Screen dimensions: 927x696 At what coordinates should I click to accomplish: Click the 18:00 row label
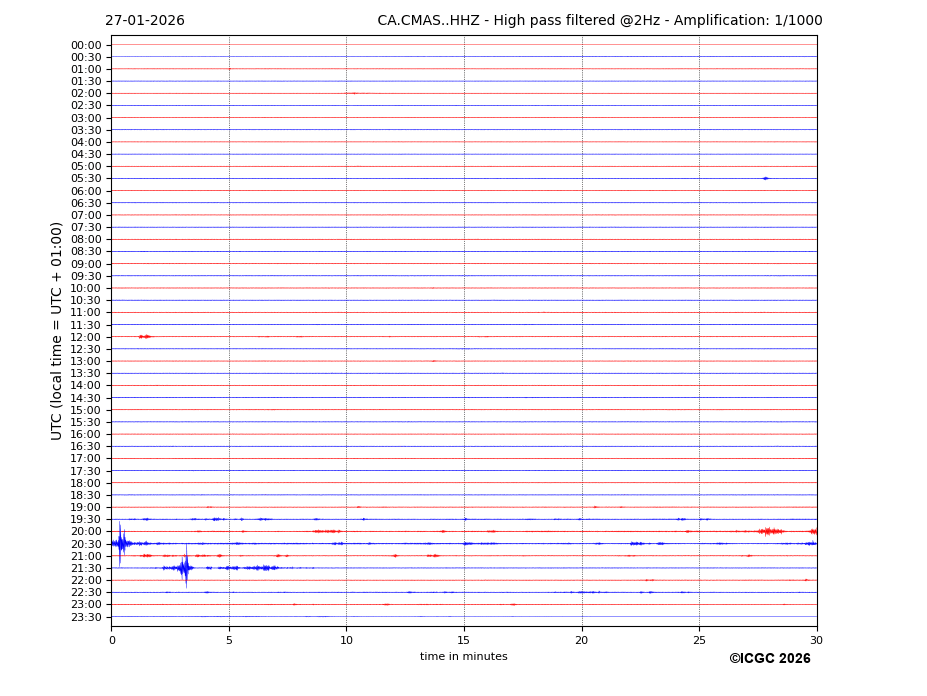[86, 483]
